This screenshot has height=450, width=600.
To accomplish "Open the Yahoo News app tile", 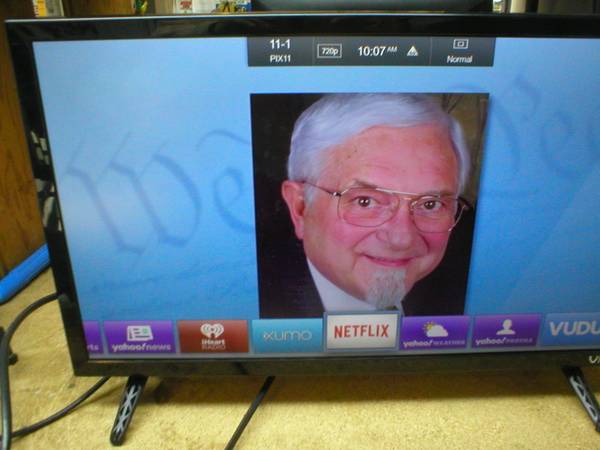I will tap(139, 337).
